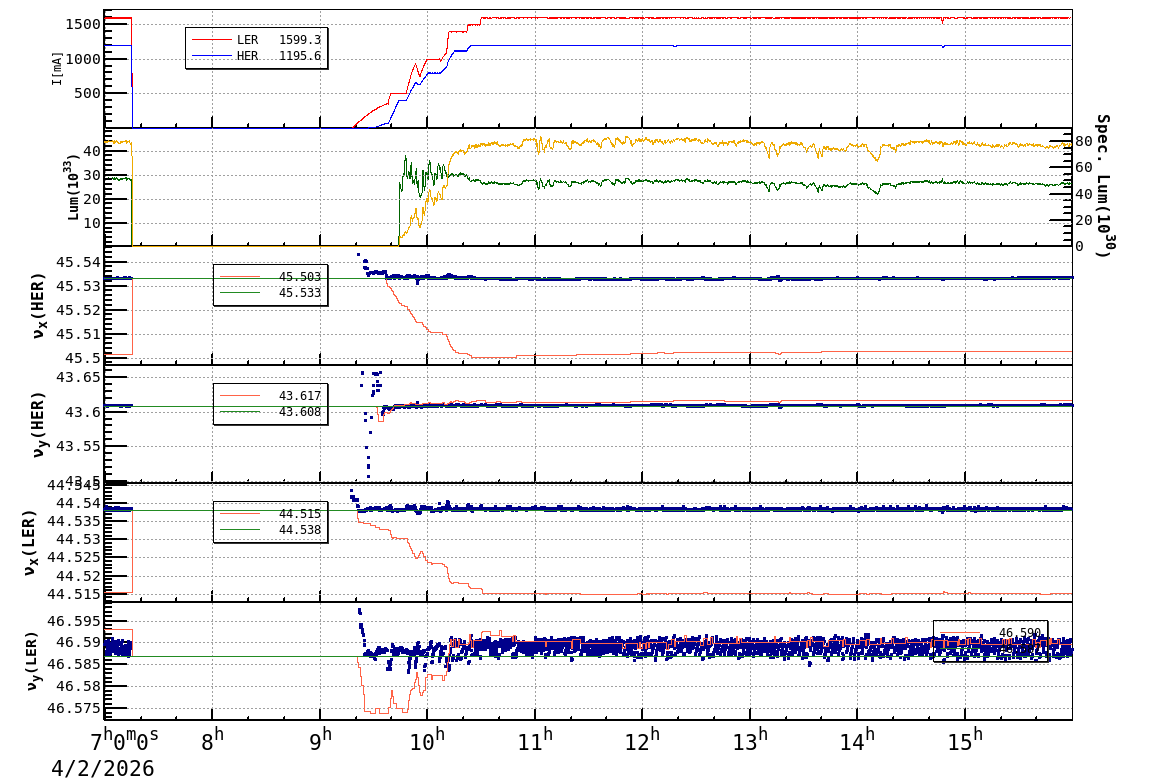Viewport: 1154px width, 782px height.
Task: Select the Lum(10^33) left axis label
Action: point(72,187)
